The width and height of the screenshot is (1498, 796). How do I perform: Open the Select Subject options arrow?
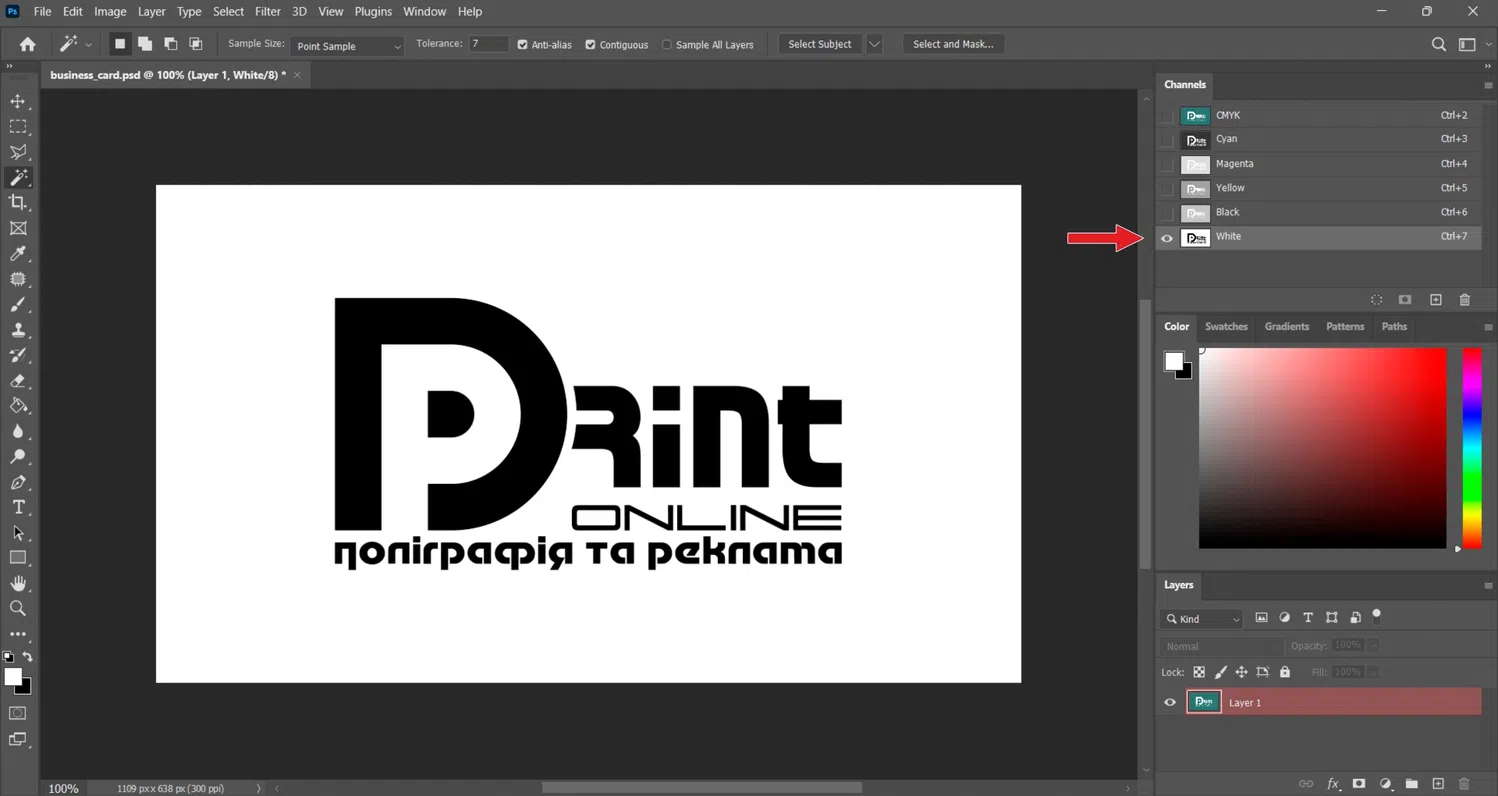click(x=875, y=44)
